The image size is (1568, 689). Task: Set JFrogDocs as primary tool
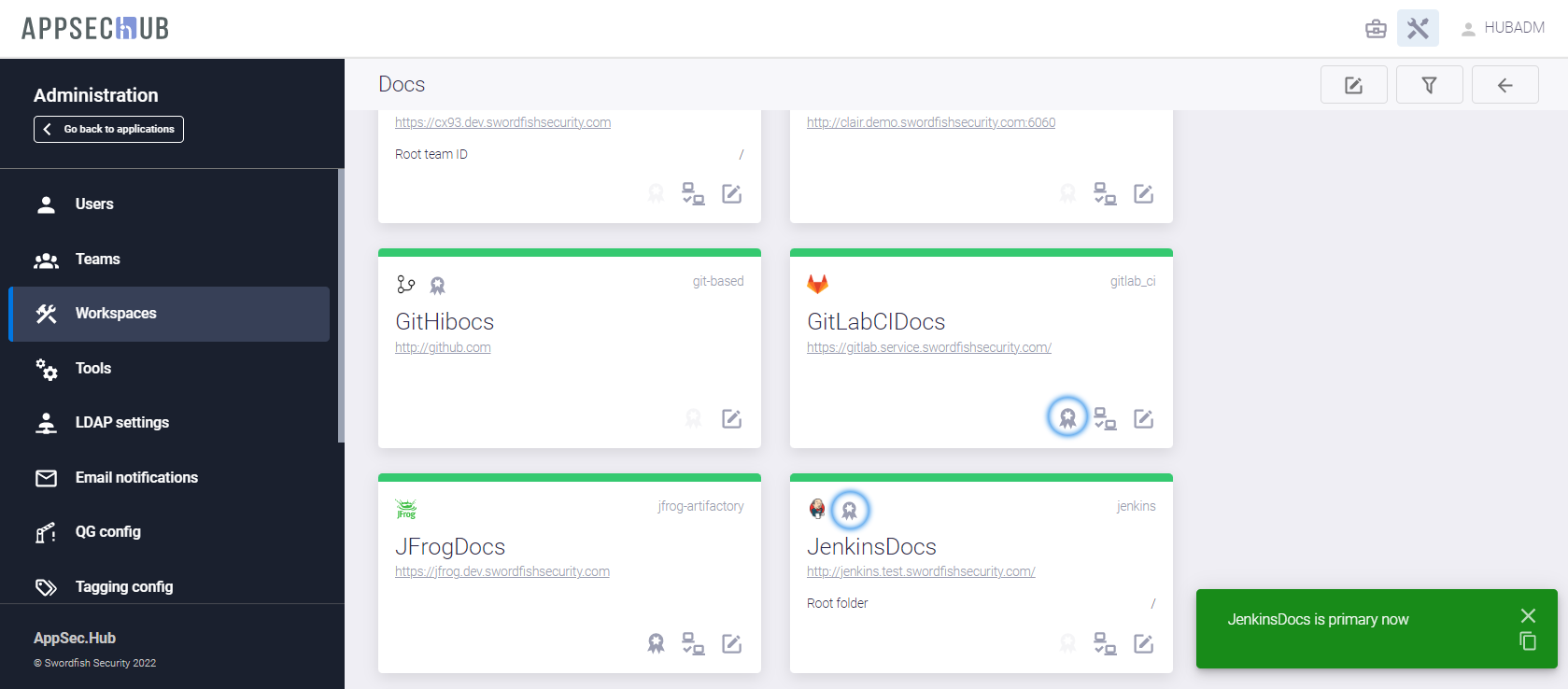tap(657, 643)
